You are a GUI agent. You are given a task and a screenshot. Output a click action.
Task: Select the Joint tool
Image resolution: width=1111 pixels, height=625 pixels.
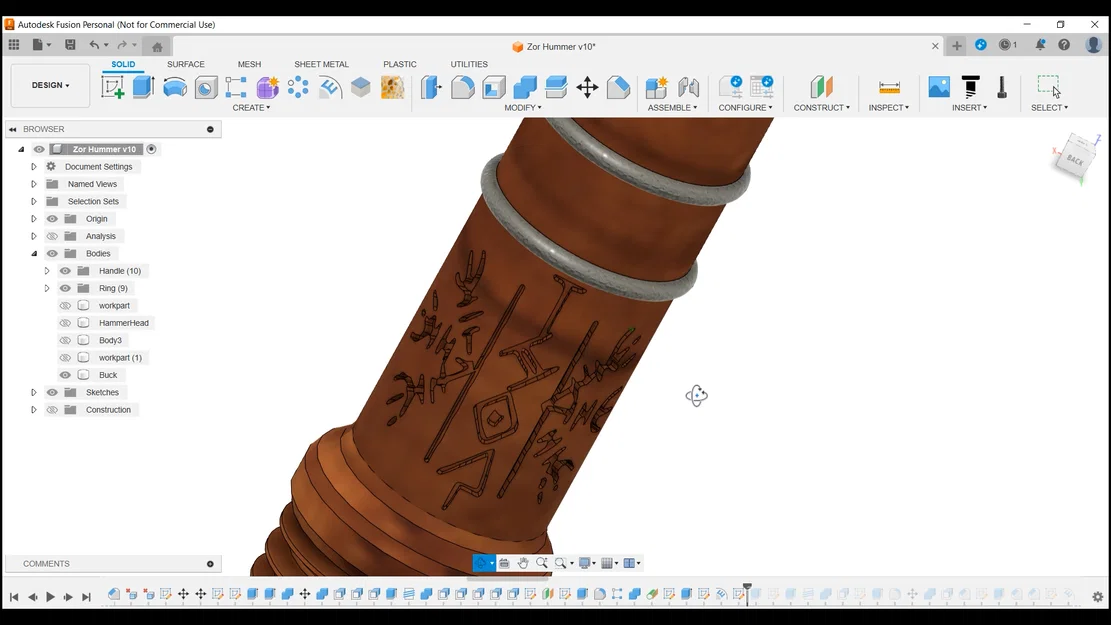click(687, 89)
